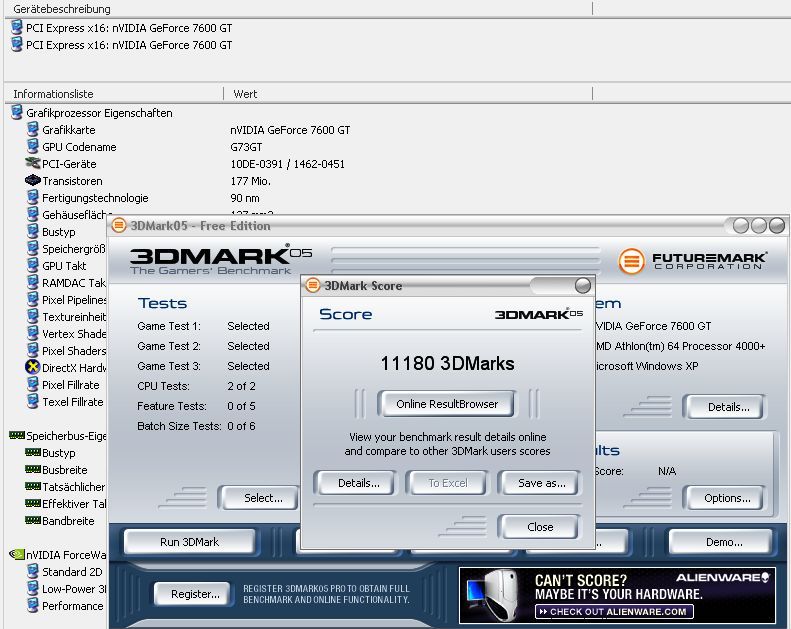Select the value '10DE-0391 / 1462-0451'
This screenshot has height=629, width=791.
pyautogui.click(x=288, y=164)
